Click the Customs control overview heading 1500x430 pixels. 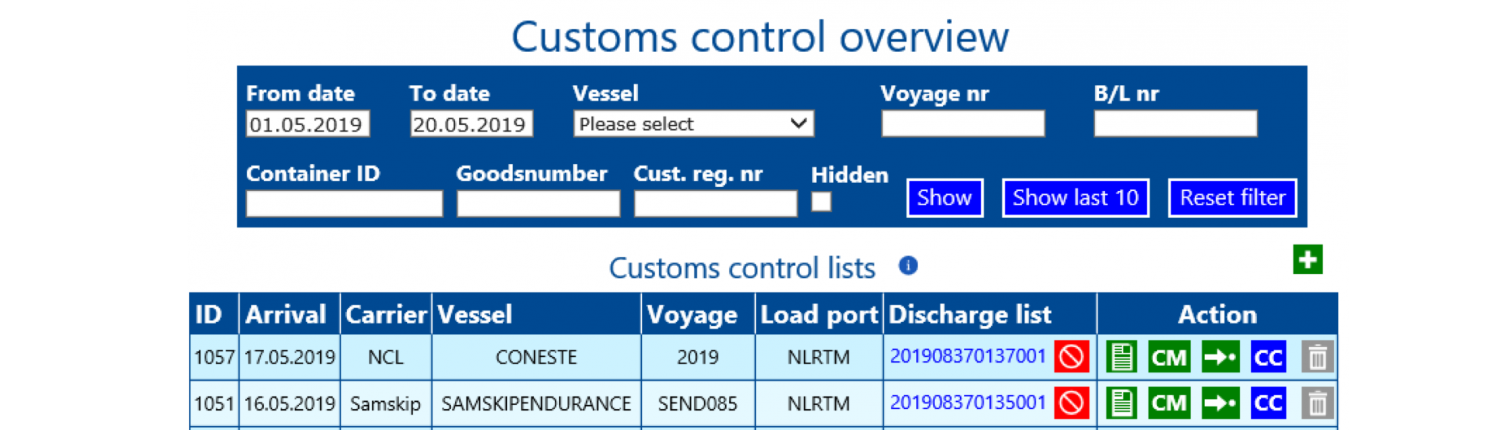[760, 37]
